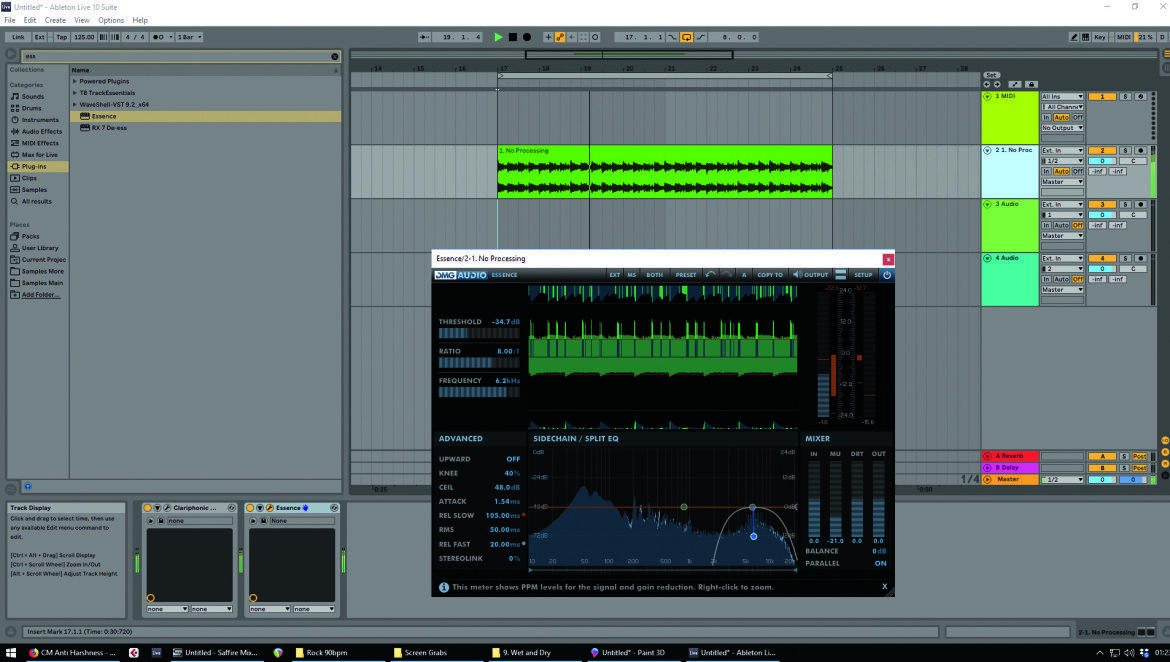The image size is (1170, 662).
Task: Click the SETUP button in Essence
Action: pos(863,275)
